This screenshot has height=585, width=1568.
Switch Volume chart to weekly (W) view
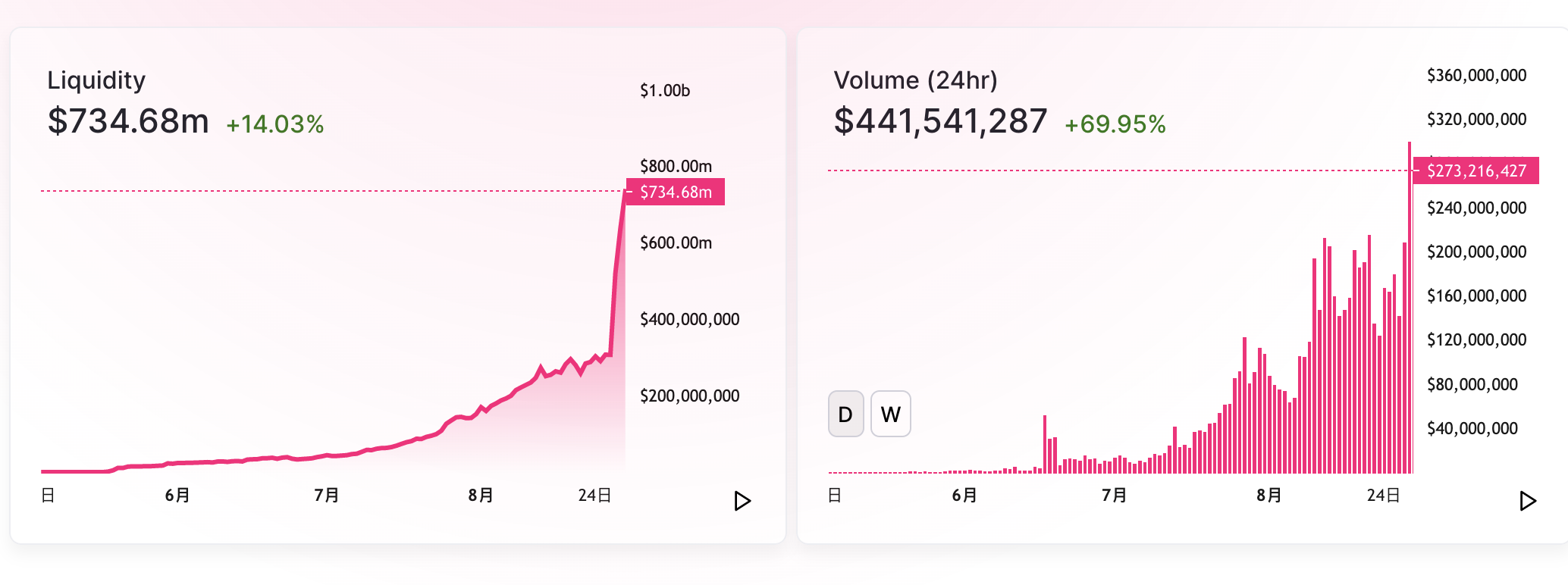coord(890,414)
